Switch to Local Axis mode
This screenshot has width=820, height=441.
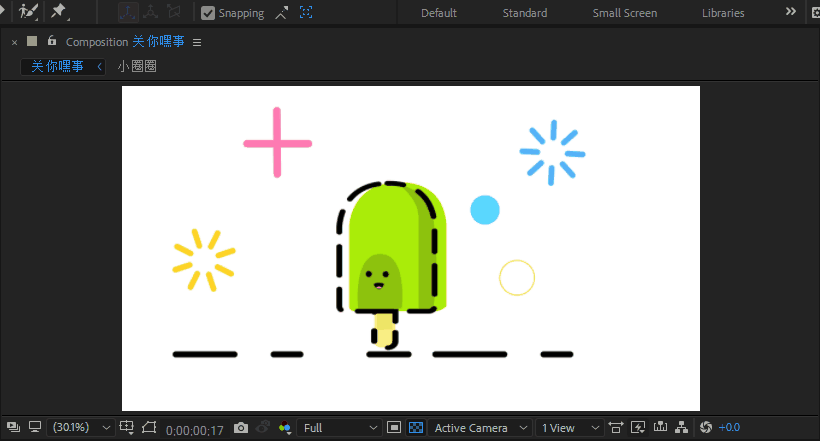click(128, 12)
